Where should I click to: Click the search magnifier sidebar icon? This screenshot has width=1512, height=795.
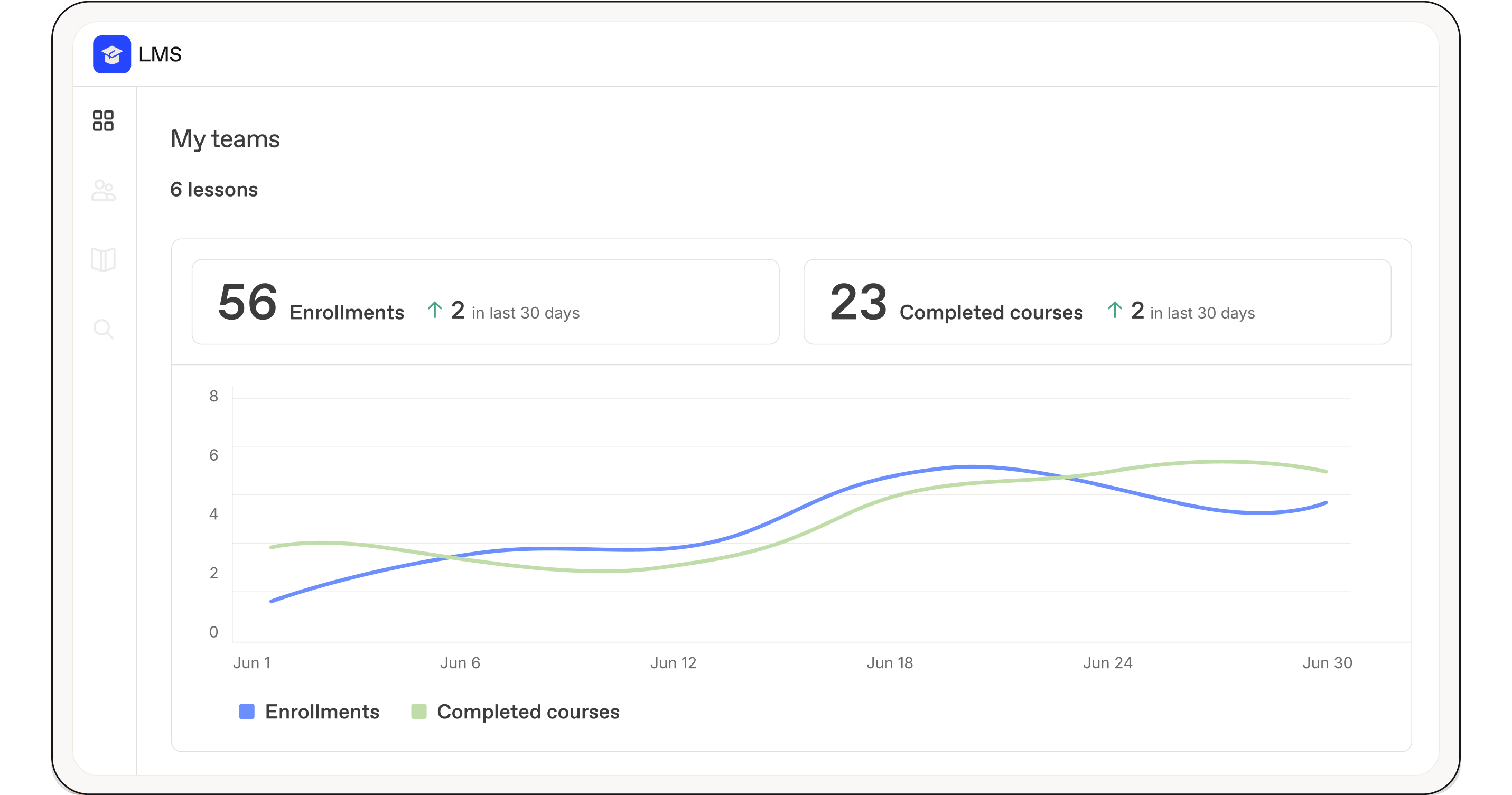[104, 329]
